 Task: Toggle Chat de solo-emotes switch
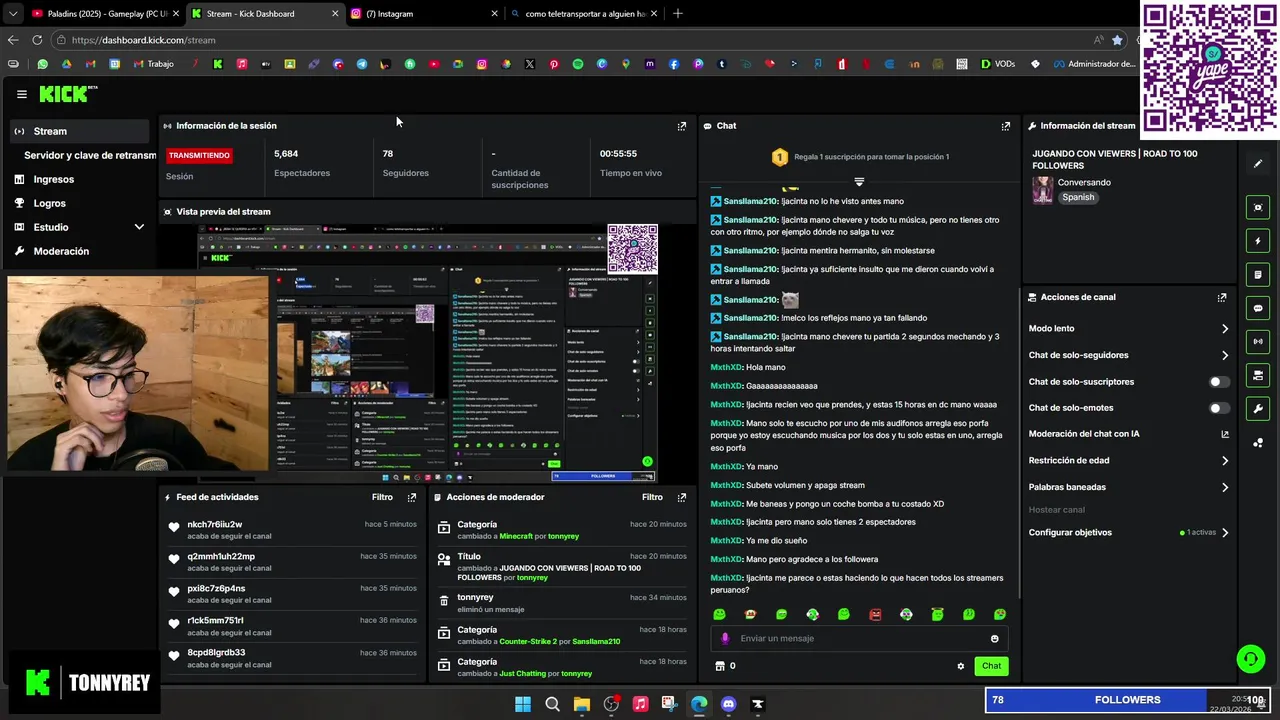(x=1219, y=408)
